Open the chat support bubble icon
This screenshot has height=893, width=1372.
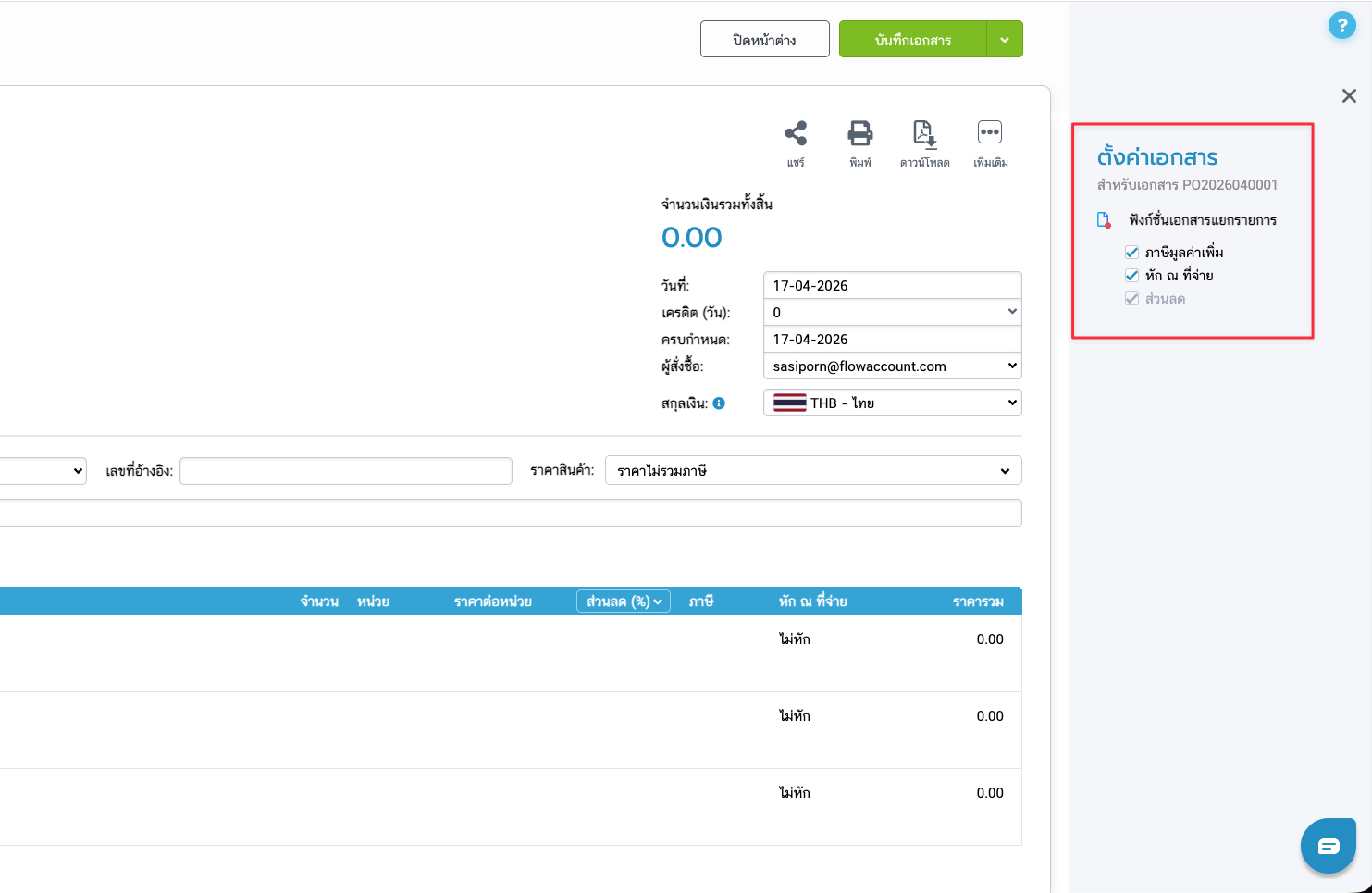coord(1329,846)
